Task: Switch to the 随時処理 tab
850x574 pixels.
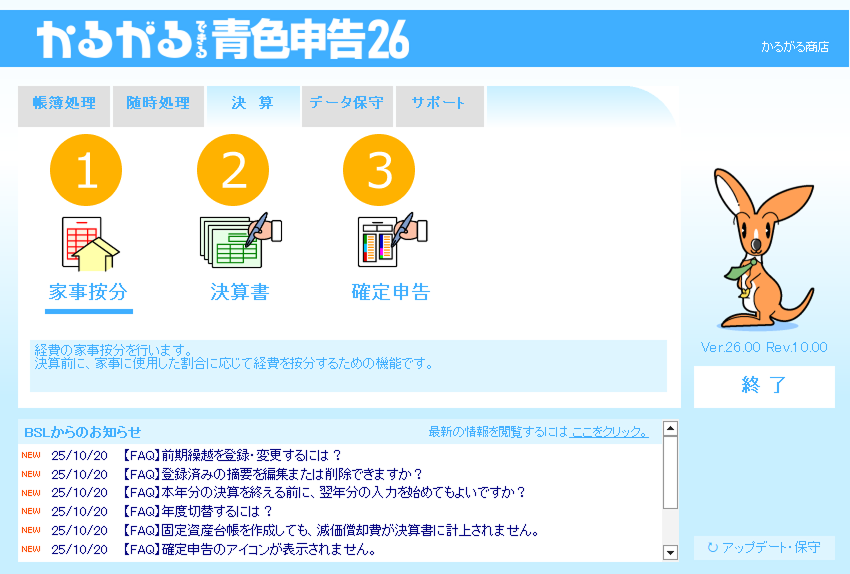Action: point(158,104)
